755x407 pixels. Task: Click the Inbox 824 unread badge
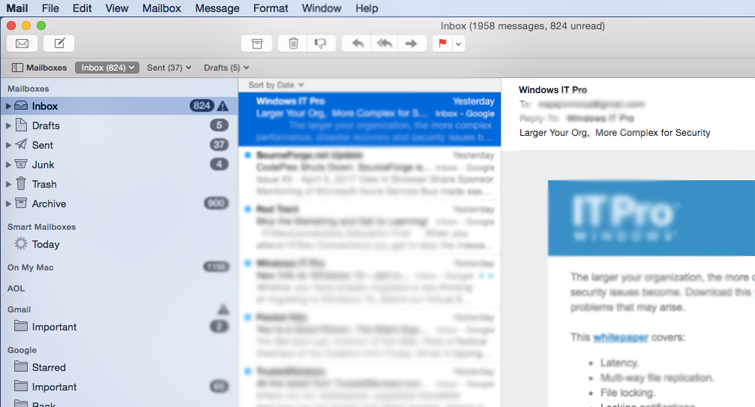point(202,106)
